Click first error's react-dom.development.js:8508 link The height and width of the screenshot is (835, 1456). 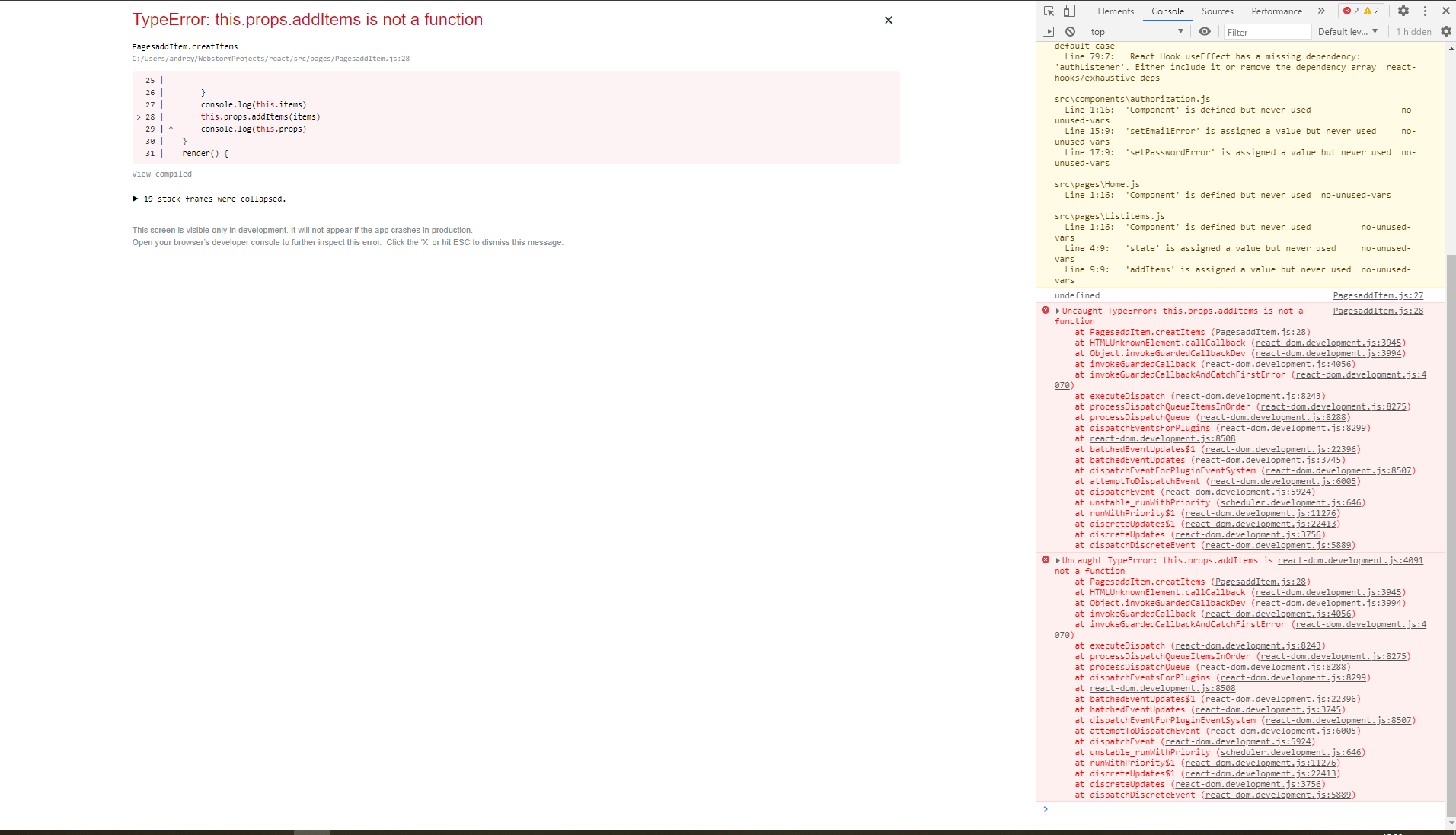pos(1162,438)
